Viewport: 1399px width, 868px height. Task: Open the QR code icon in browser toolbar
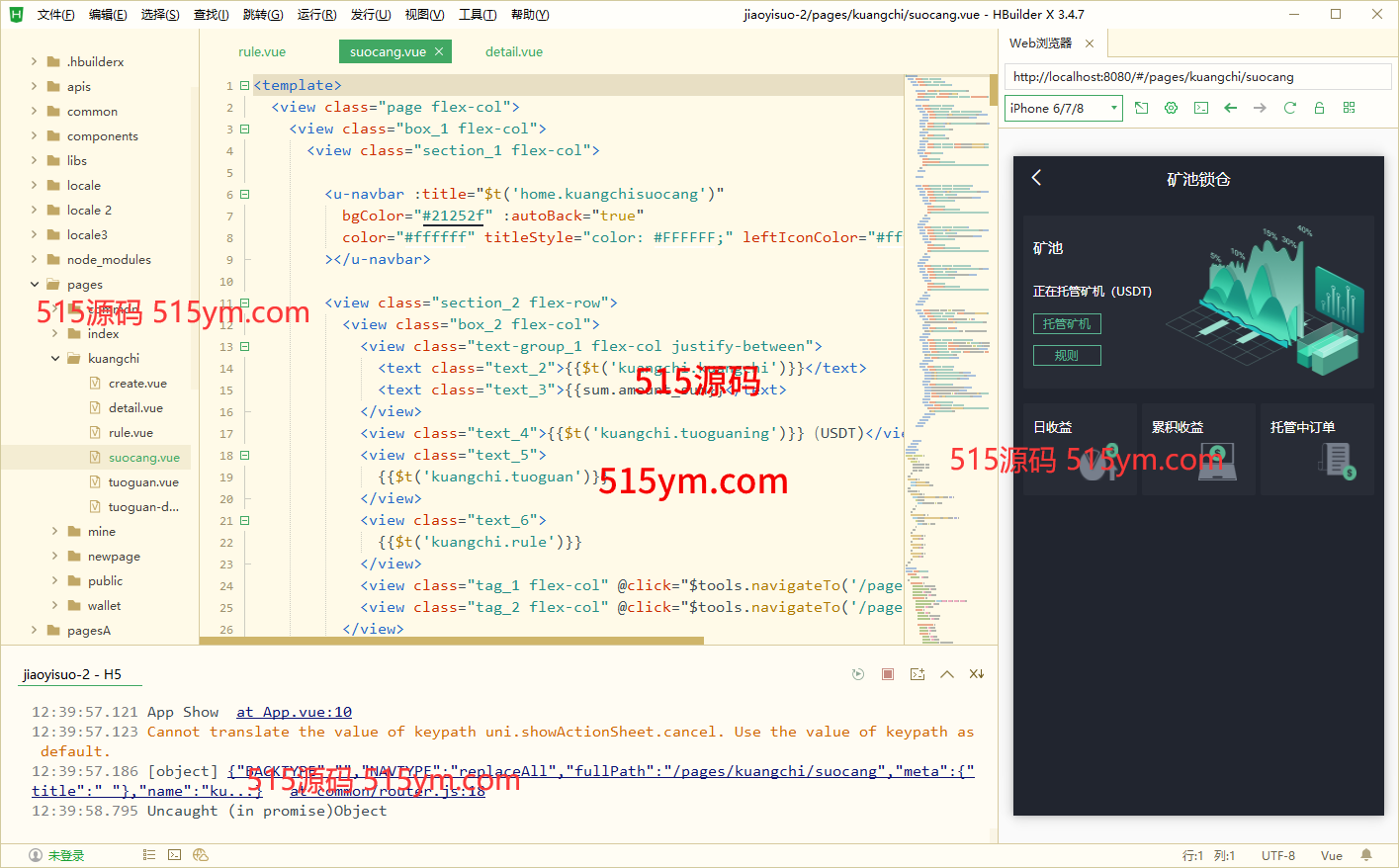pyautogui.click(x=1349, y=108)
